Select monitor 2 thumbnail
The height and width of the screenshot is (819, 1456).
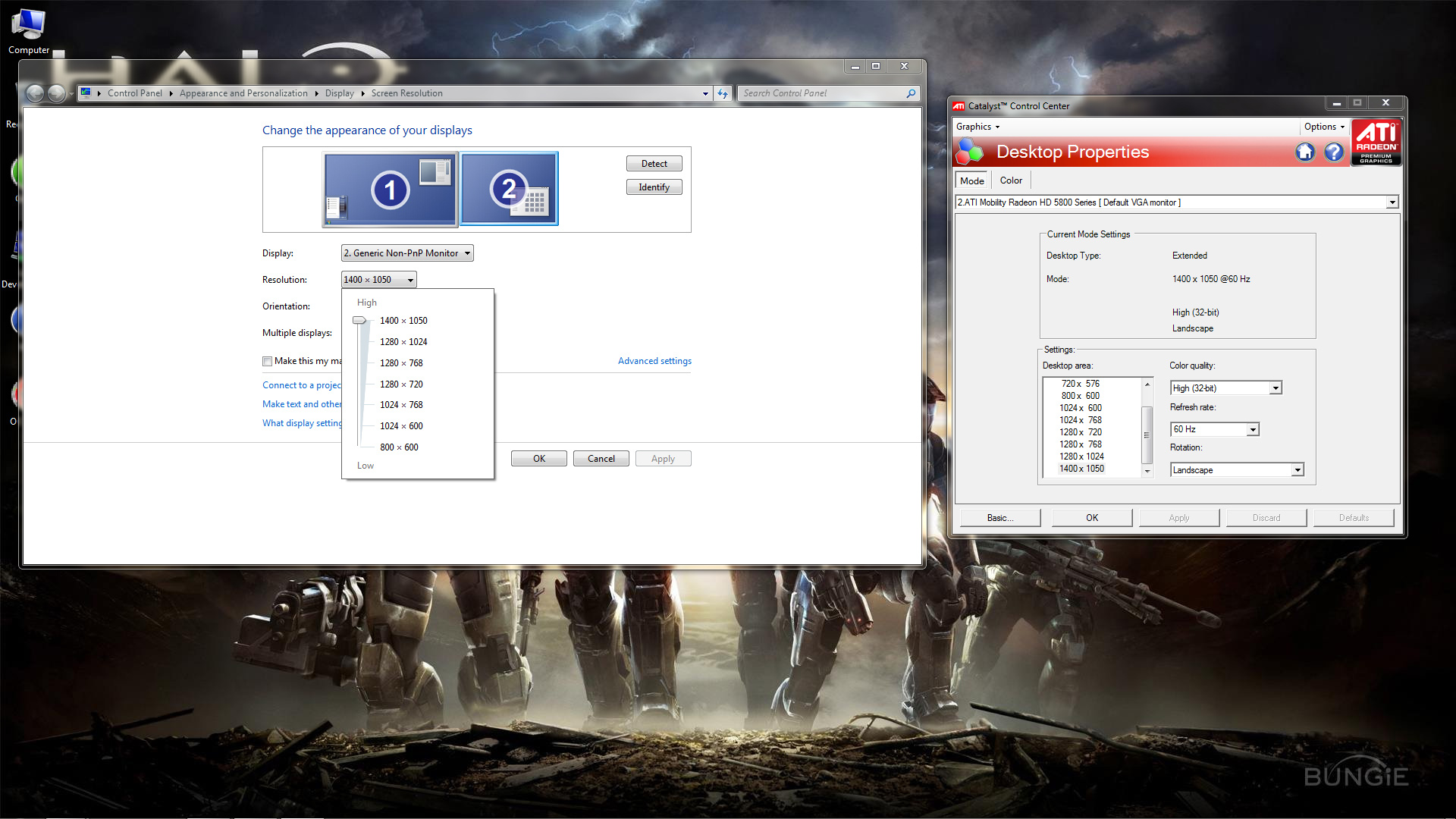509,189
